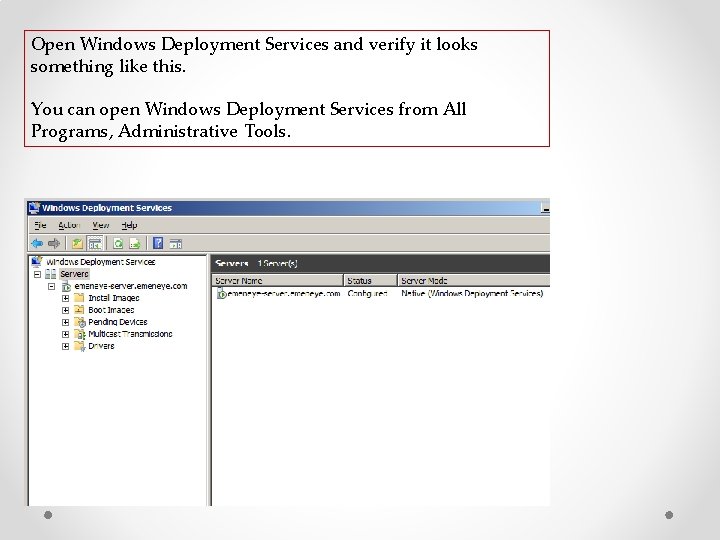Click the Export List toolbar icon

[x=135, y=243]
